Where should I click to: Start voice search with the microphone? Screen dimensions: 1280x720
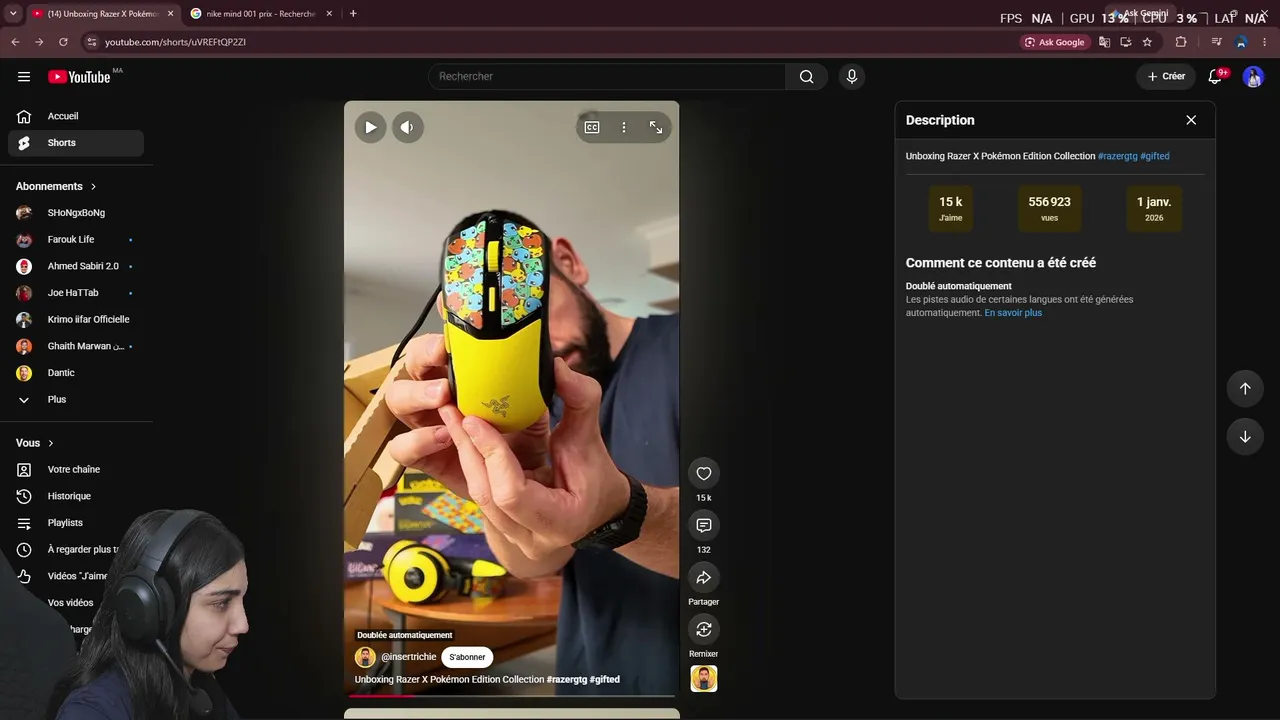click(x=851, y=77)
